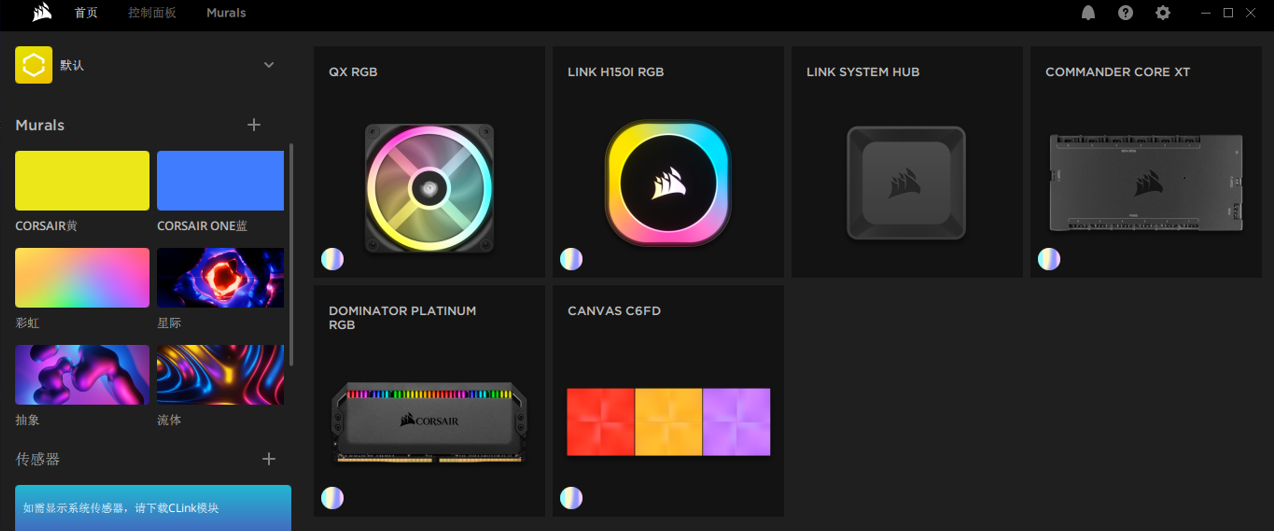
Task: Click the LINK H150I RGB title
Action: coord(616,72)
